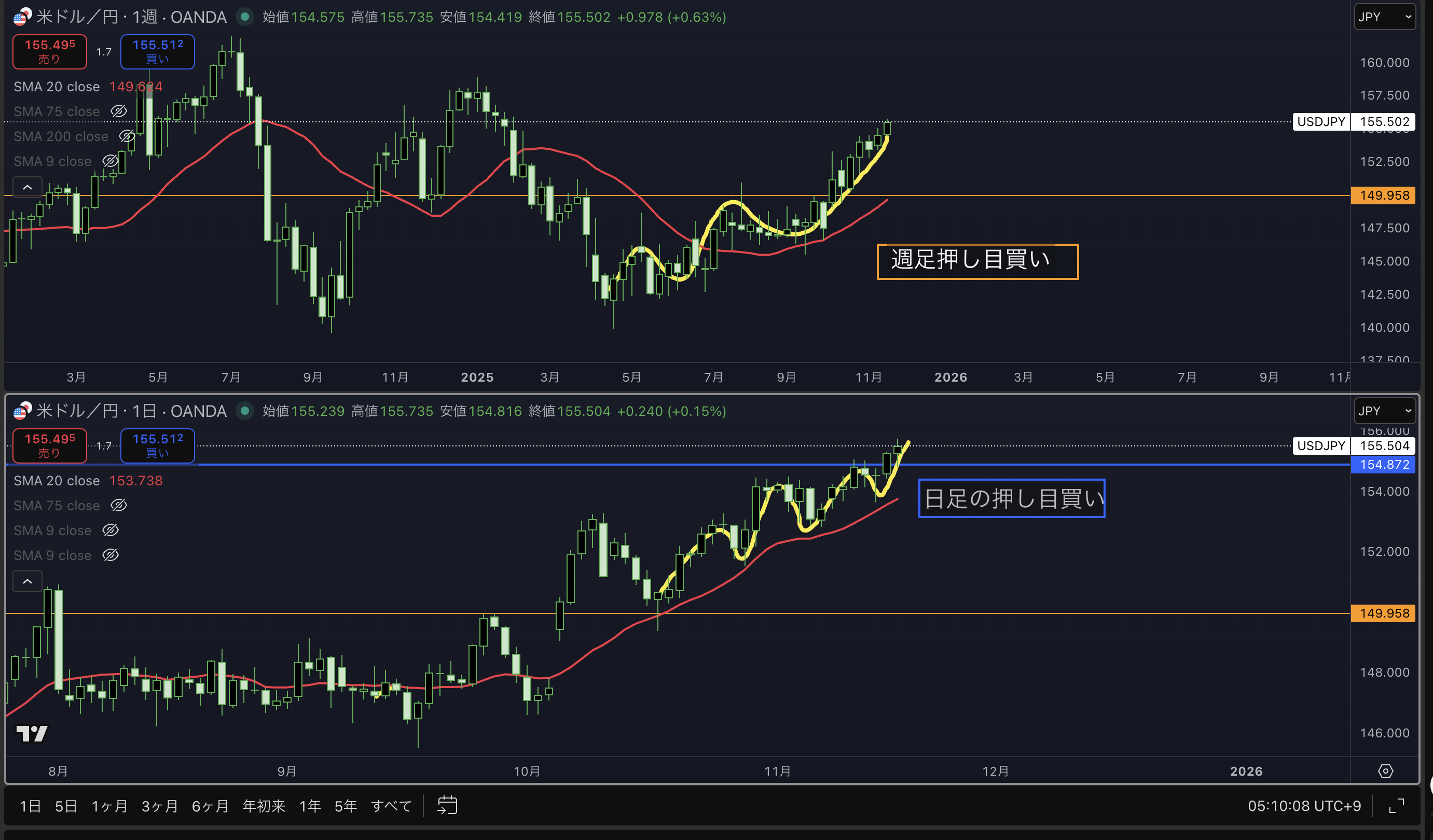Click green market status dot, daily chart
The image size is (1433, 840).
pos(245,410)
